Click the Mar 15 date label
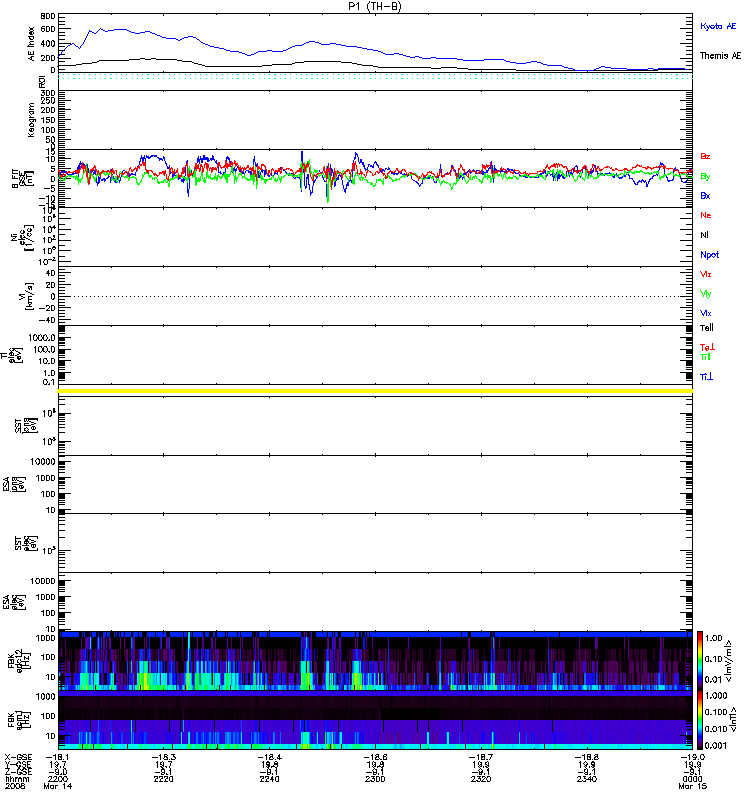 click(x=692, y=786)
